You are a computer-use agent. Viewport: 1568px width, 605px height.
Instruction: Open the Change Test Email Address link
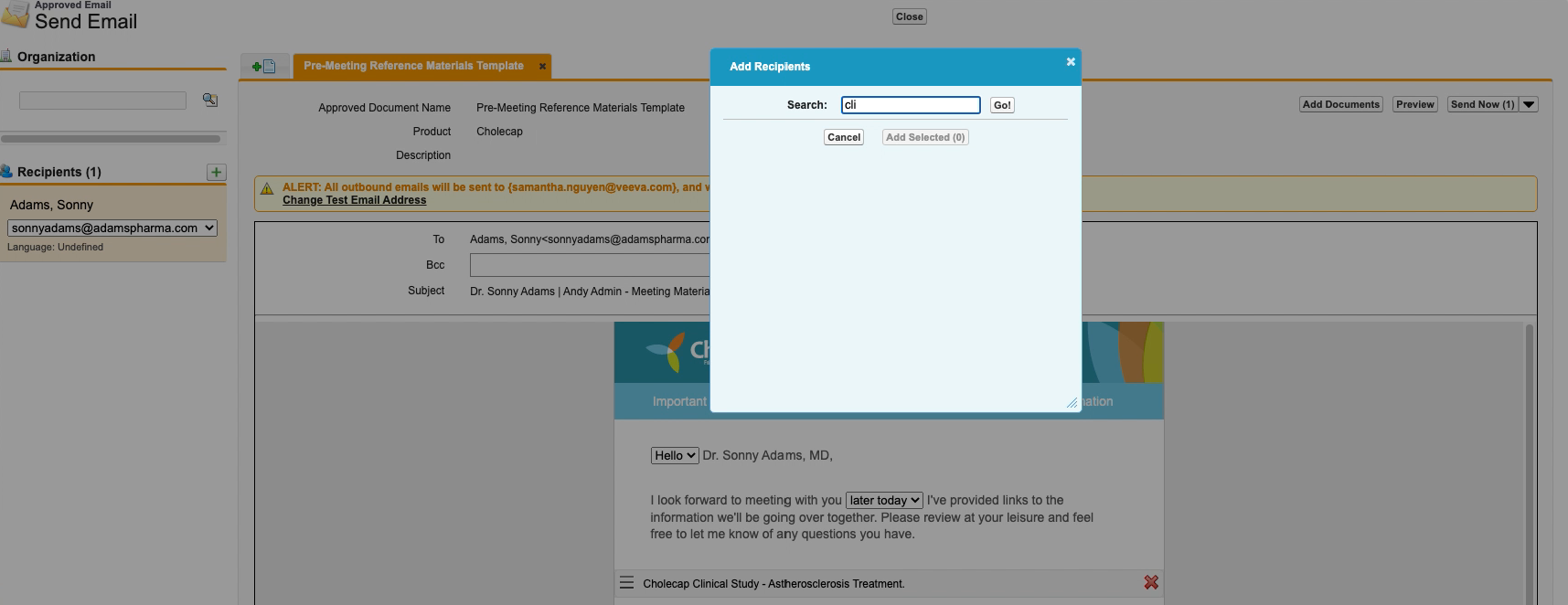[354, 200]
